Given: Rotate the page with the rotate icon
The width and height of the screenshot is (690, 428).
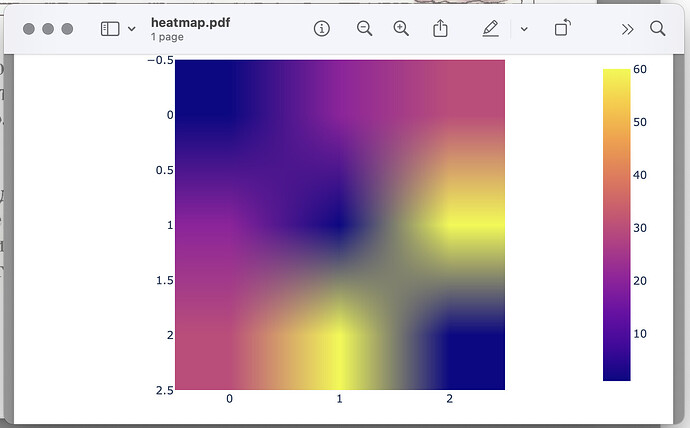Looking at the screenshot, I should [x=562, y=28].
